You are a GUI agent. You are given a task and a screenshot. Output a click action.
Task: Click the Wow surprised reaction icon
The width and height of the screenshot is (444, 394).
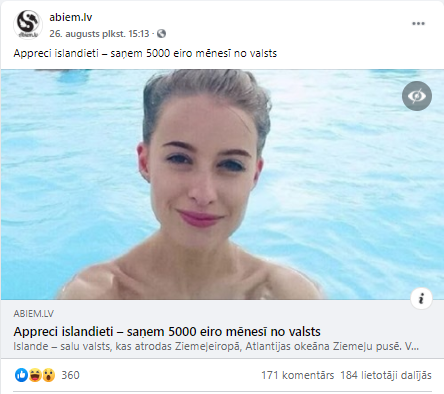point(49,375)
